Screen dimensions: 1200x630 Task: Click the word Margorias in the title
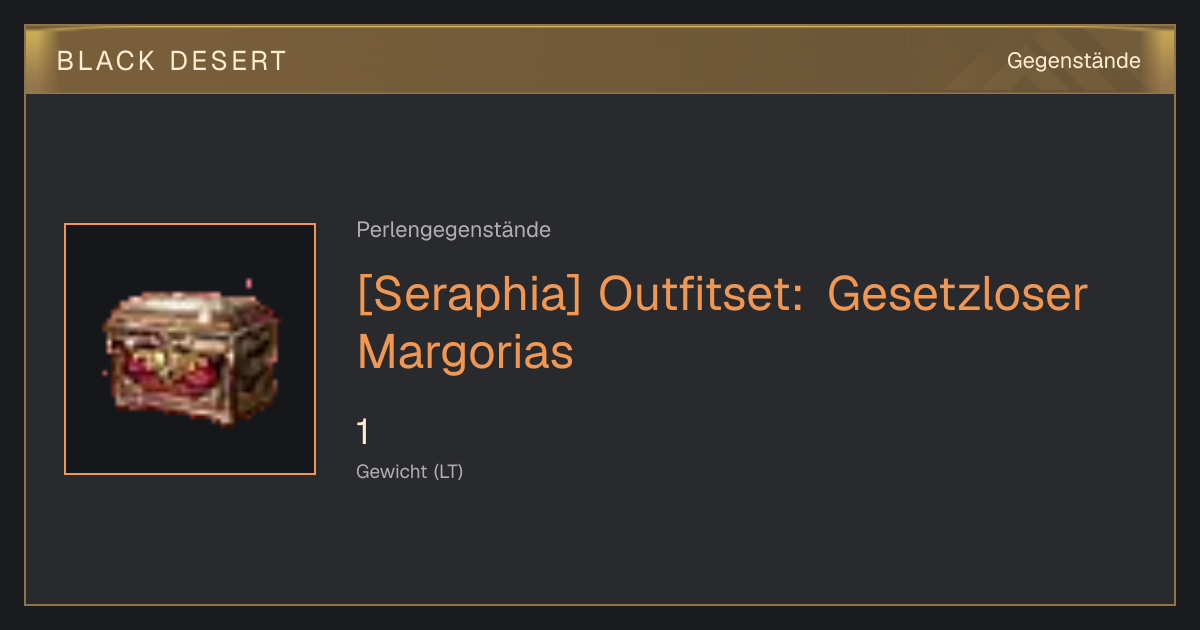pyautogui.click(x=465, y=352)
